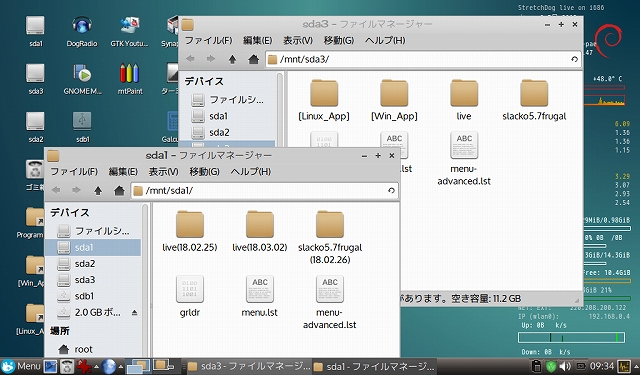
Task: Click the forward arrow in sda3 window
Action: 211,59
